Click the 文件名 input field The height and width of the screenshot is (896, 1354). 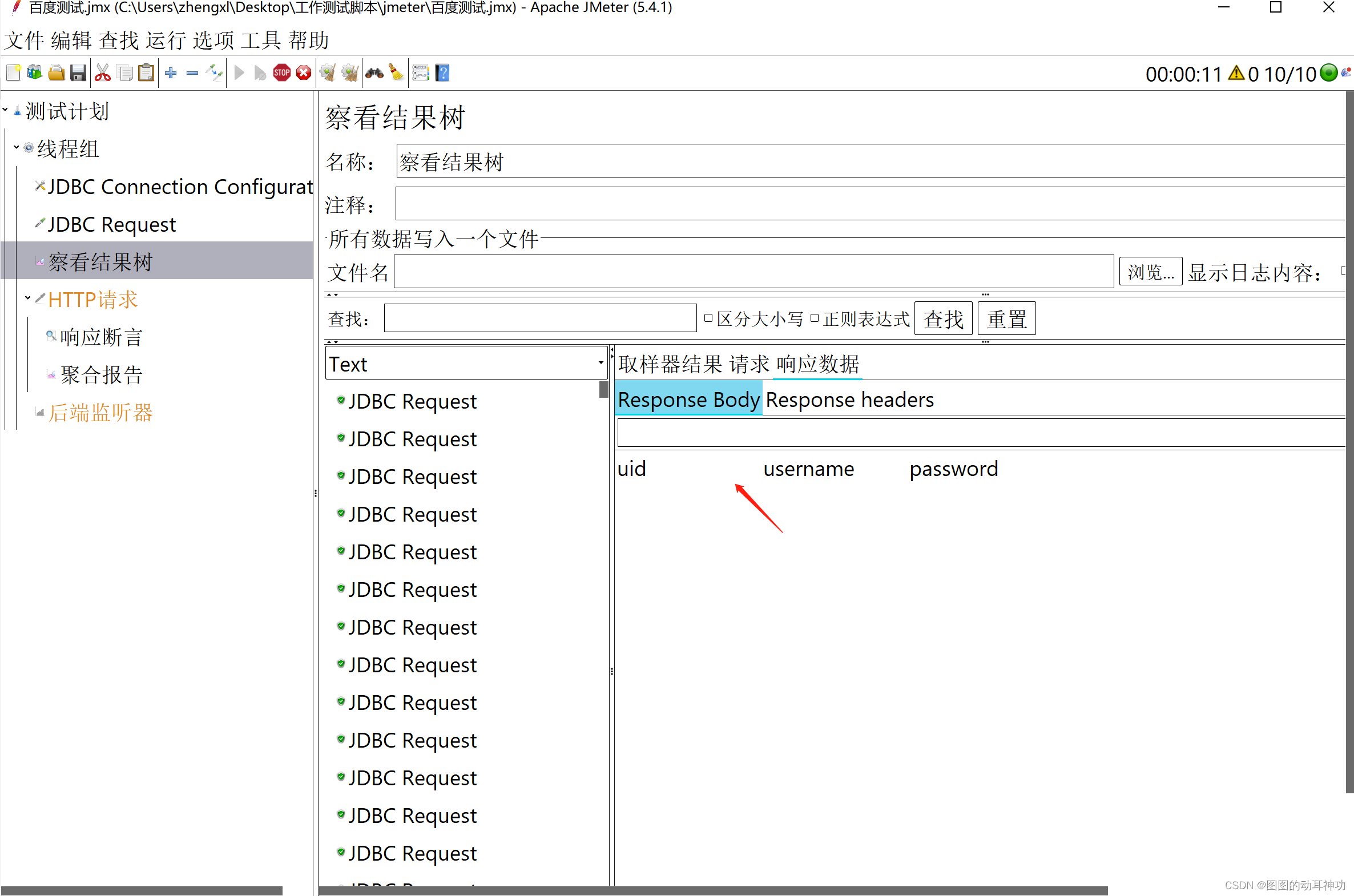[753, 272]
